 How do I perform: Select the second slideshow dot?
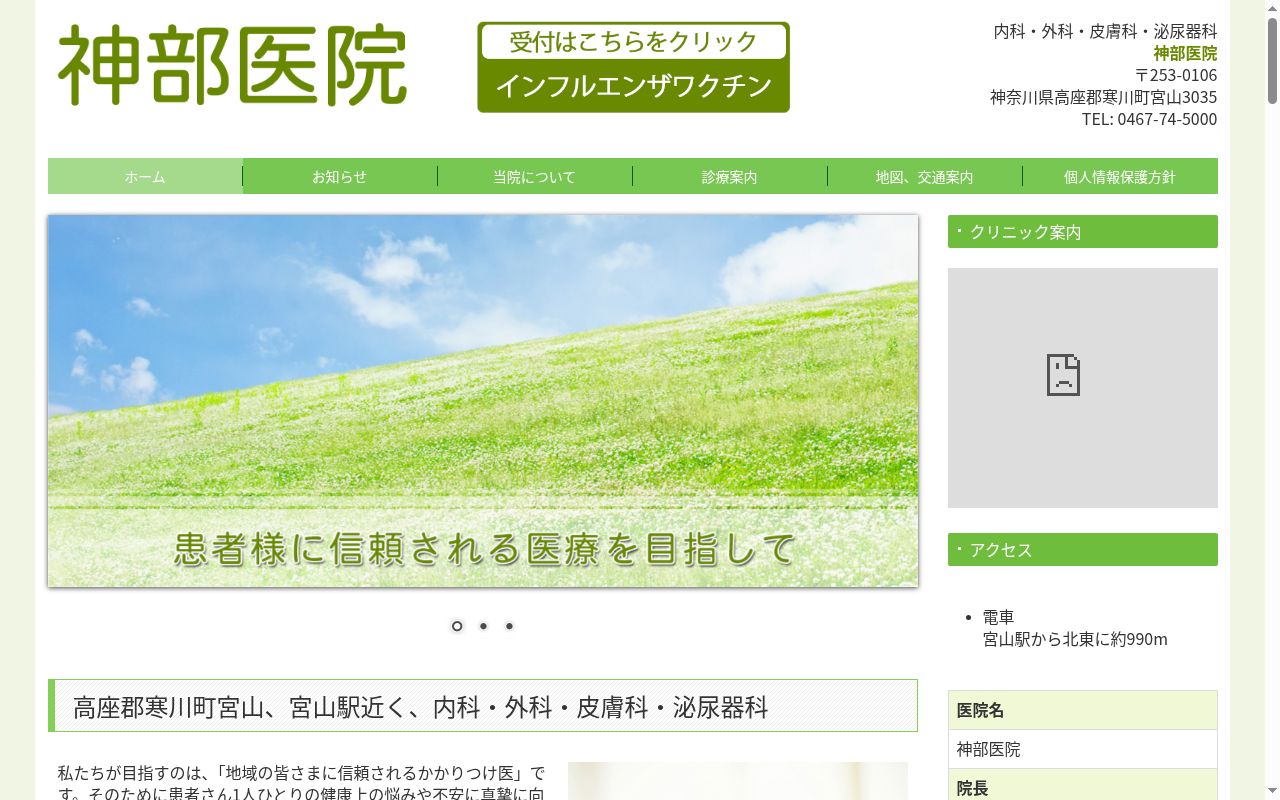pos(483,626)
